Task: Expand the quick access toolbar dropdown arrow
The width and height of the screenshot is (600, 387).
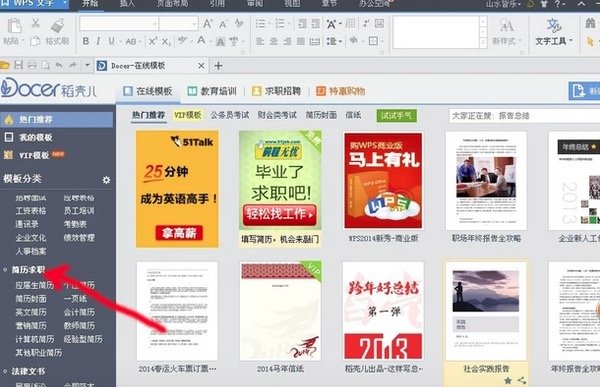Action: pyautogui.click(x=87, y=65)
